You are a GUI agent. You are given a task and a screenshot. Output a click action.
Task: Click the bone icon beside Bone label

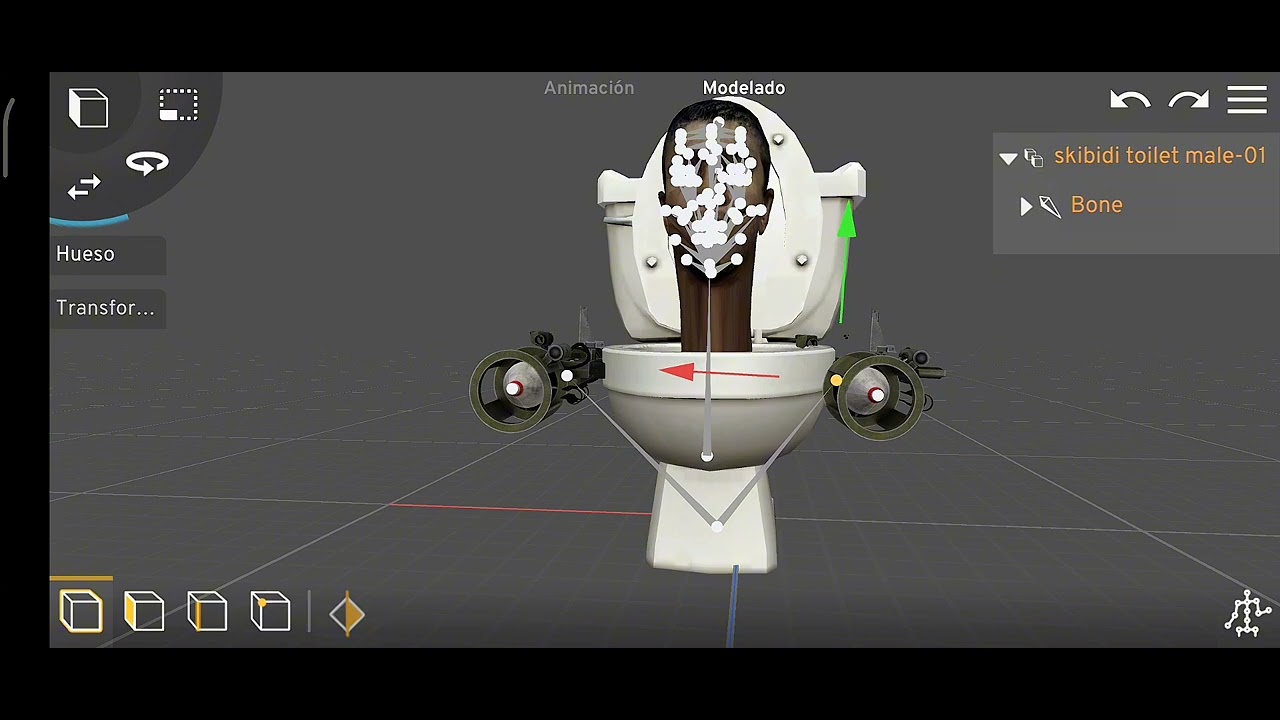(1049, 207)
